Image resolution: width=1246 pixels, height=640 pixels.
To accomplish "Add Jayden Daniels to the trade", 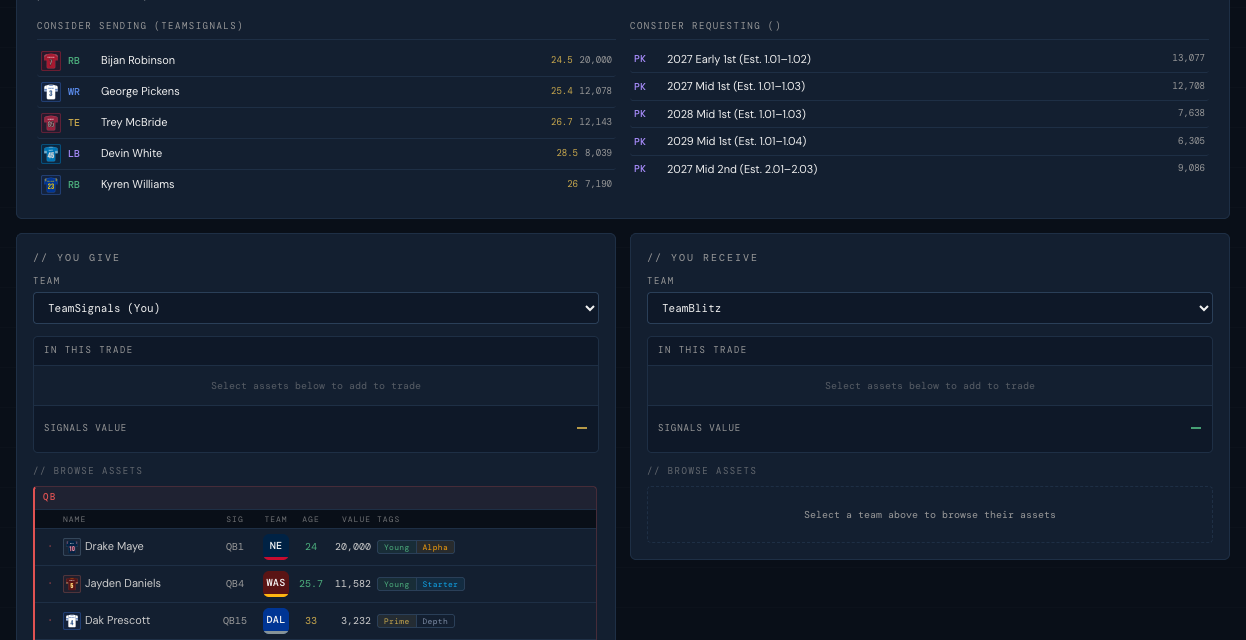I will (316, 584).
